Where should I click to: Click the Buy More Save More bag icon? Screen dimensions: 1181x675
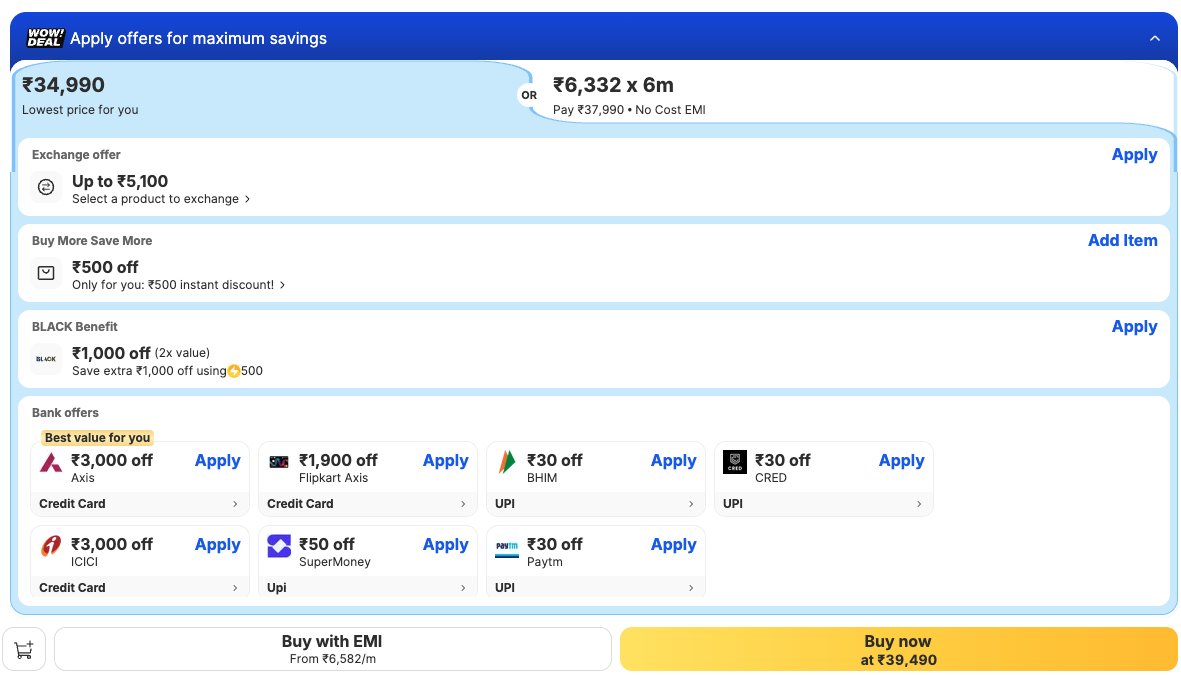click(x=46, y=273)
